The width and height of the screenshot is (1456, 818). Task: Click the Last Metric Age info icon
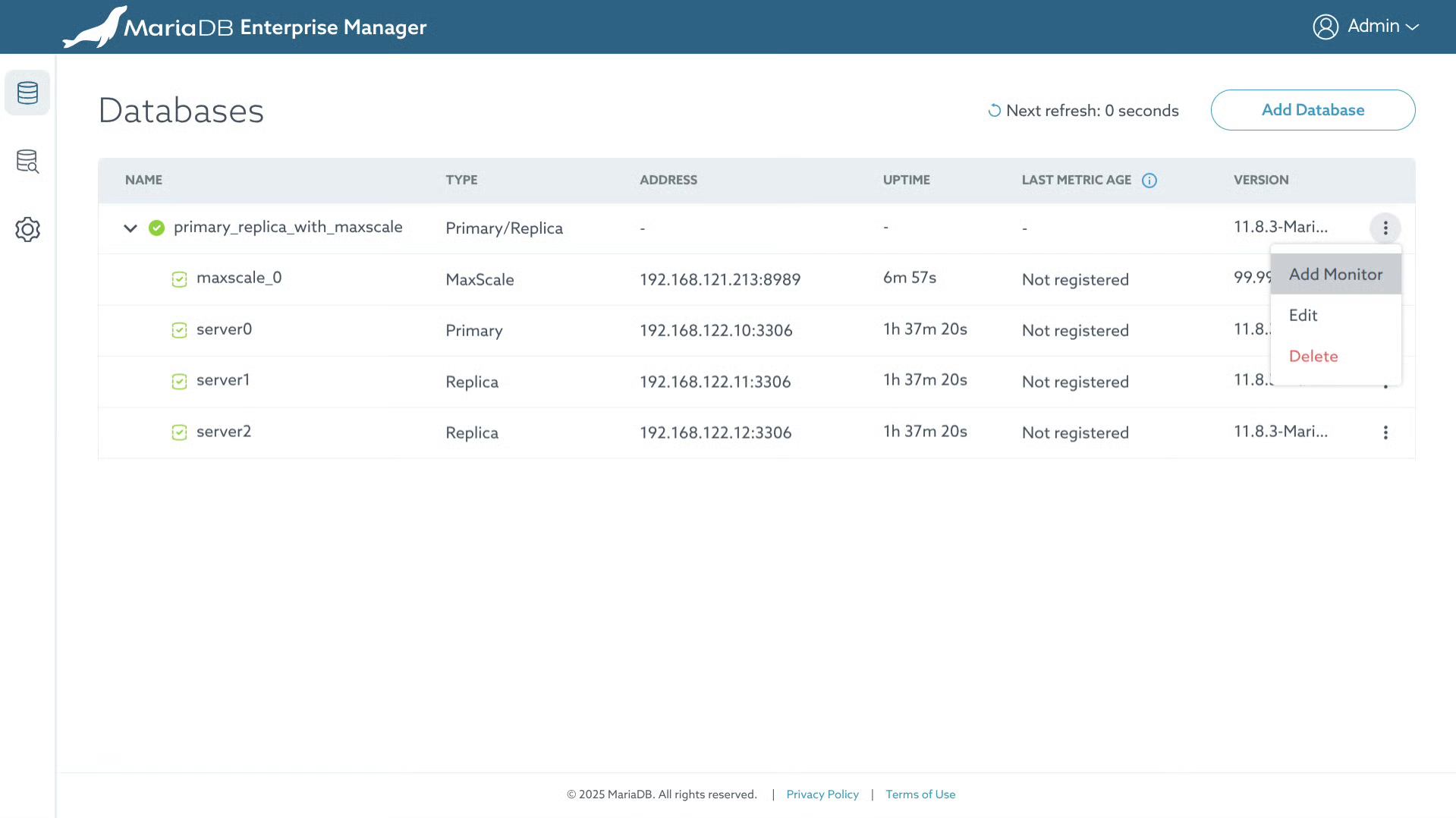pyautogui.click(x=1149, y=181)
